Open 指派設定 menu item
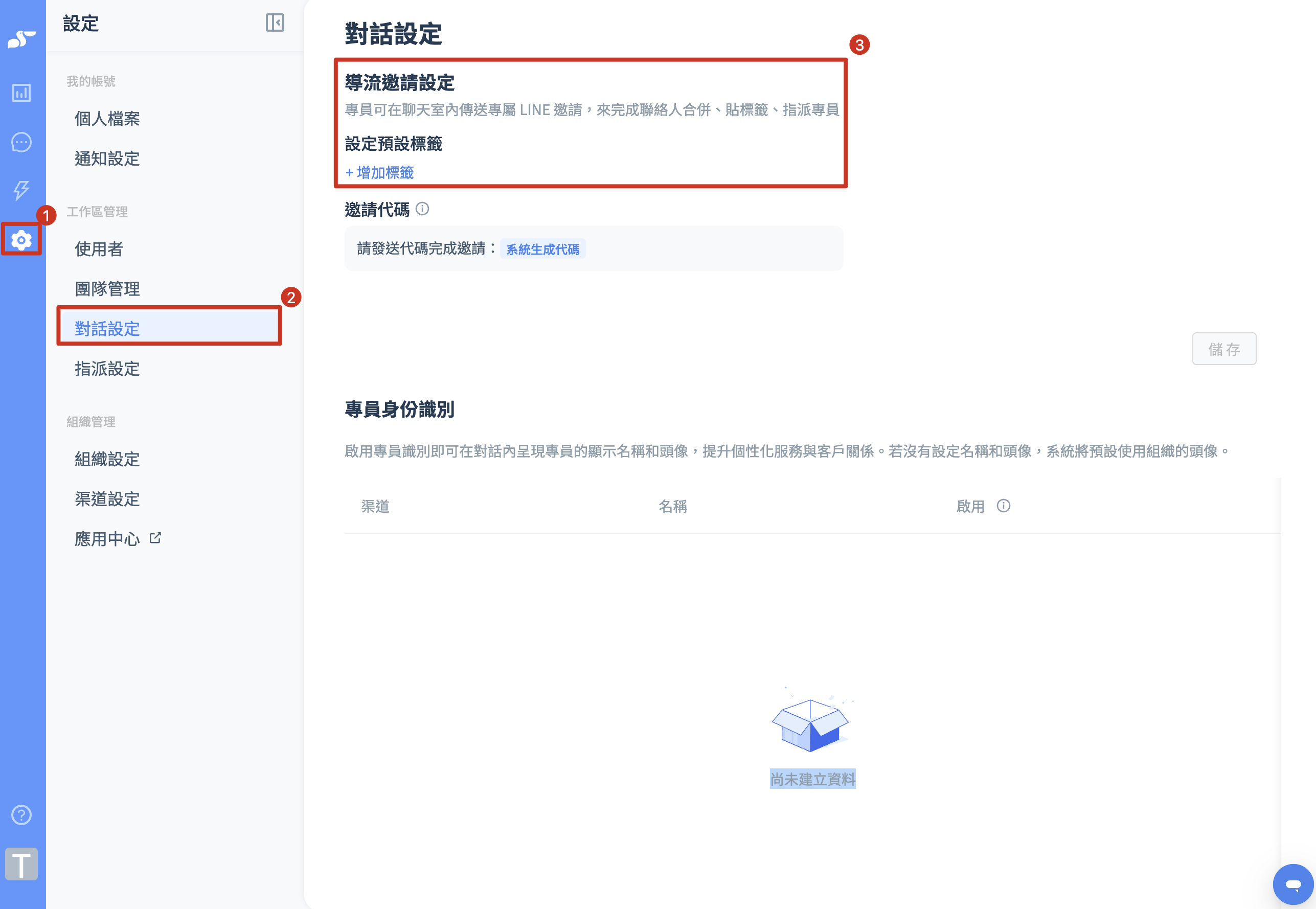This screenshot has height=909, width=1316. pyautogui.click(x=107, y=369)
